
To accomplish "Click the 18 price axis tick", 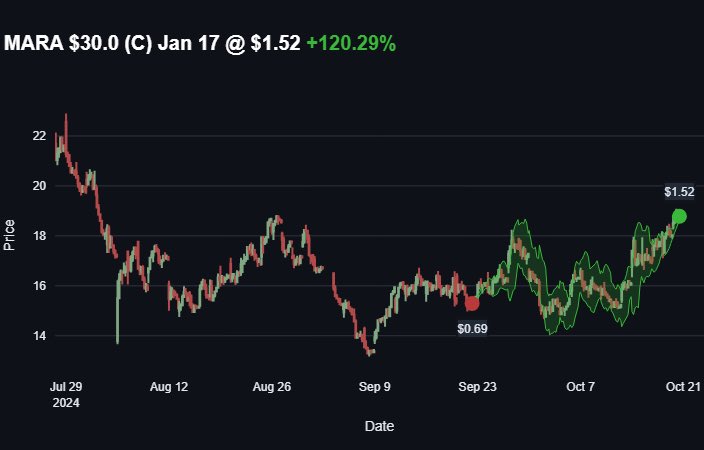I will (x=39, y=236).
